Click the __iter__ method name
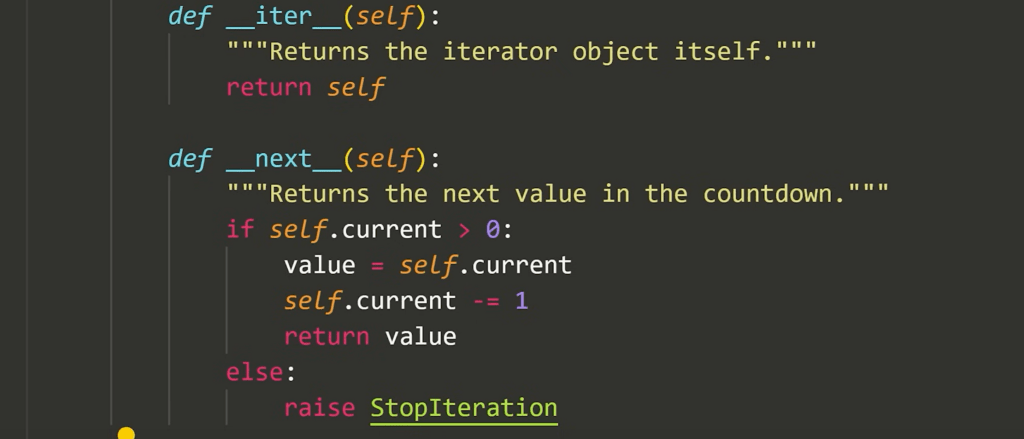This screenshot has width=1024, height=439. coord(284,16)
